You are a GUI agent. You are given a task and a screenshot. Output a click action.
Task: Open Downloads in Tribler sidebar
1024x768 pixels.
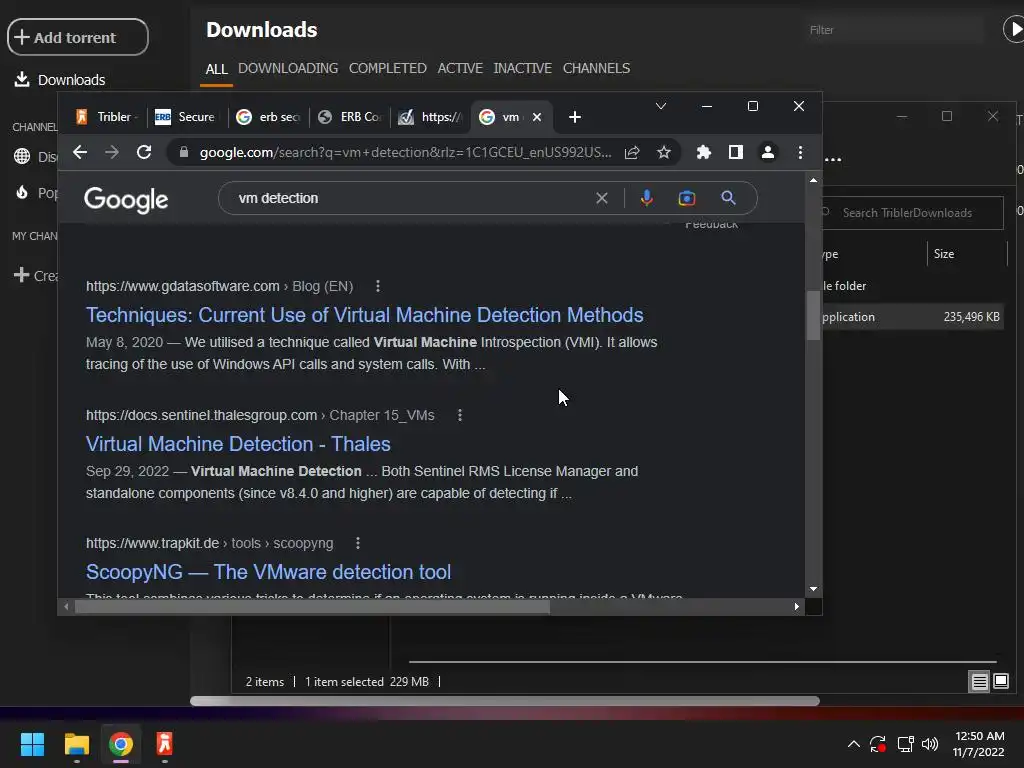60,80
